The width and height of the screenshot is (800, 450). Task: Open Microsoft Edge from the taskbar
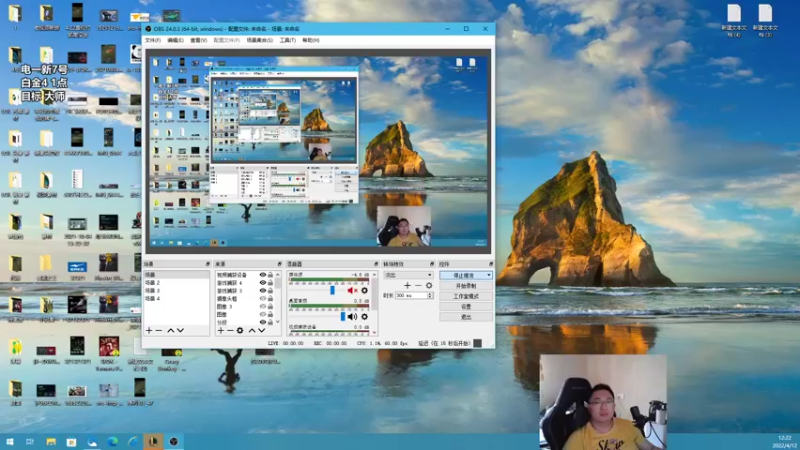(112, 441)
